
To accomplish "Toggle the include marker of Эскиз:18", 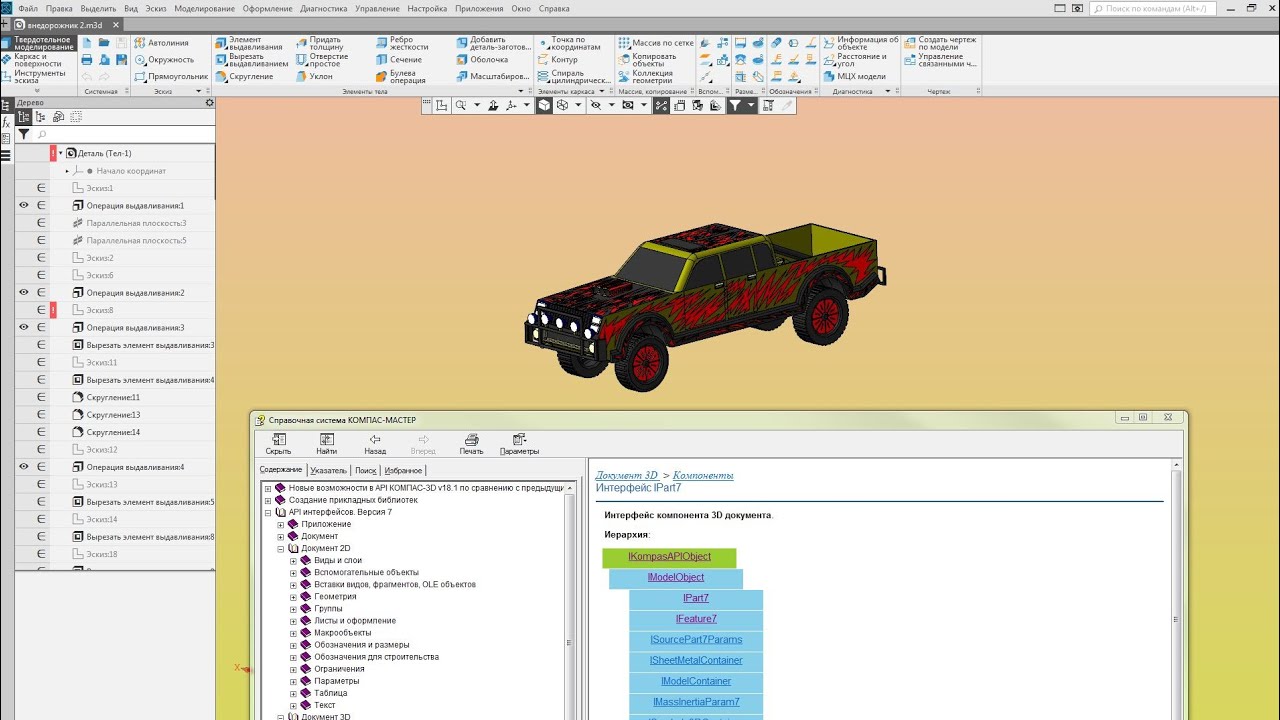I will point(42,554).
